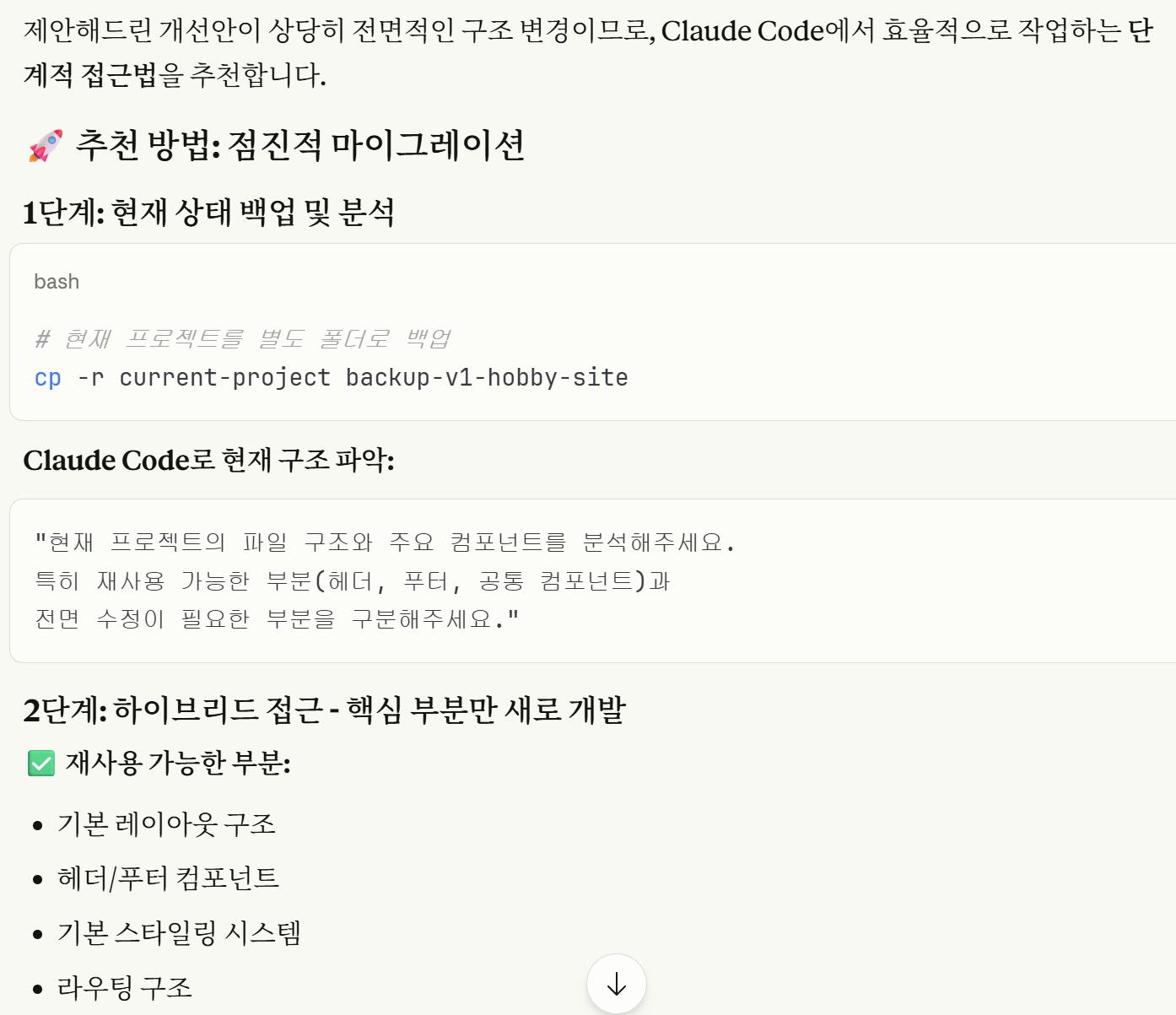The image size is (1176, 1015).
Task: Click the blue "cp" command keyword
Action: 48,378
